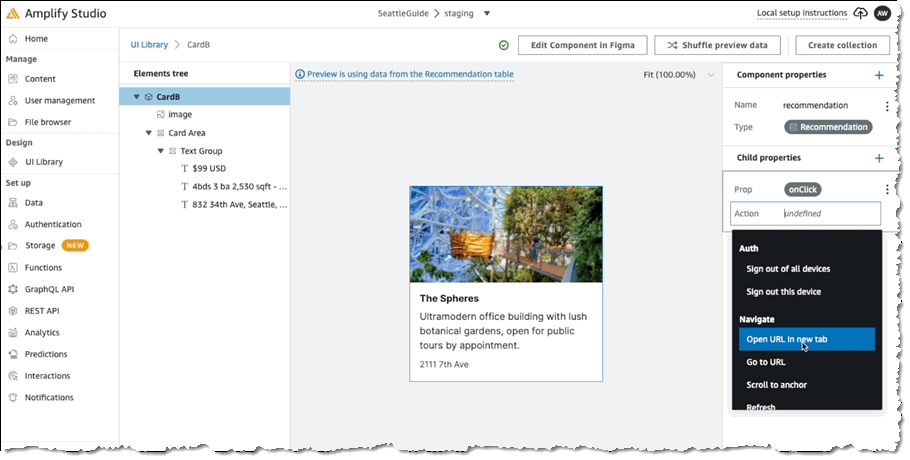The width and height of the screenshot is (910, 460).
Task: Add a component property with plus icon
Action: click(x=879, y=75)
